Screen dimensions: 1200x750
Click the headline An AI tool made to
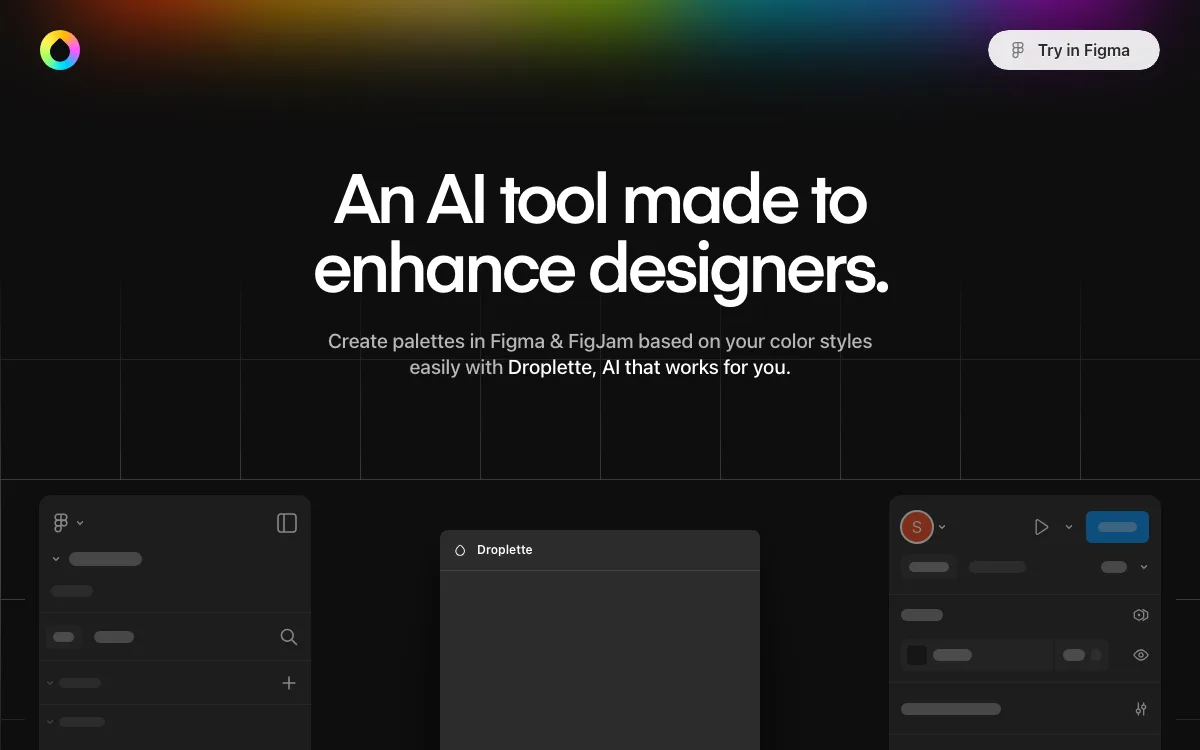pyautogui.click(x=600, y=200)
